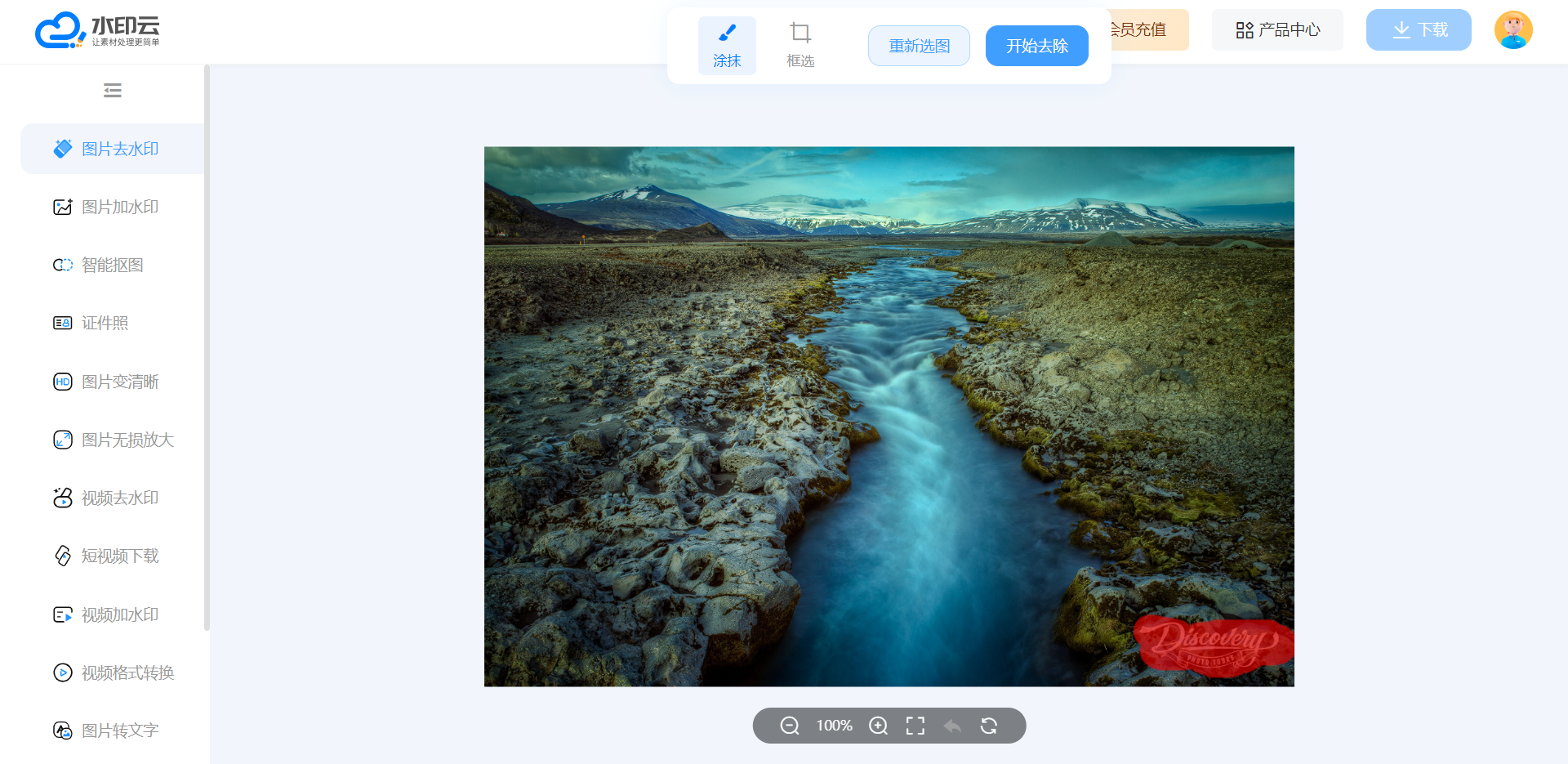Click the 图片转文字 icon
Screen dimensions: 1568x764
tap(63, 730)
